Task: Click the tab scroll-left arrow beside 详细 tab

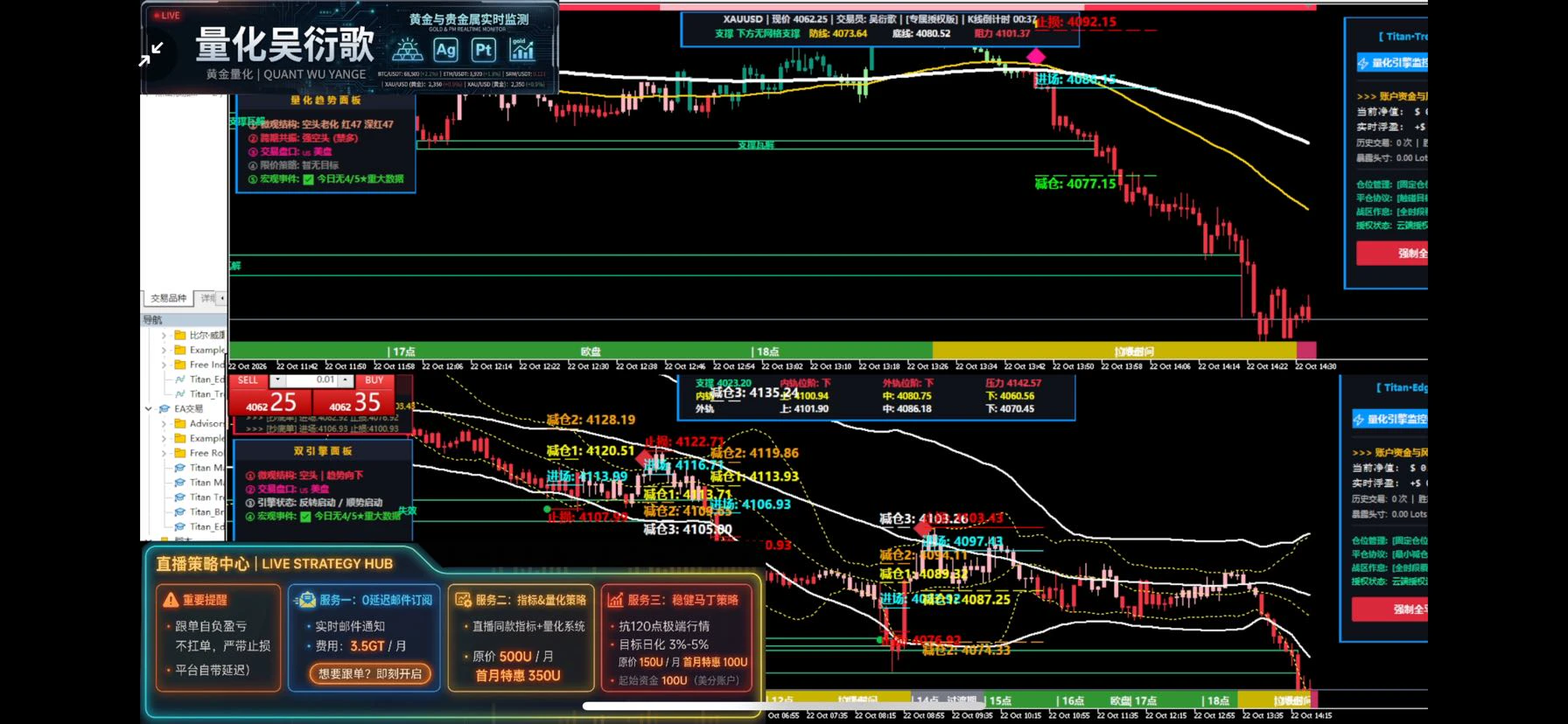Action: click(x=222, y=298)
